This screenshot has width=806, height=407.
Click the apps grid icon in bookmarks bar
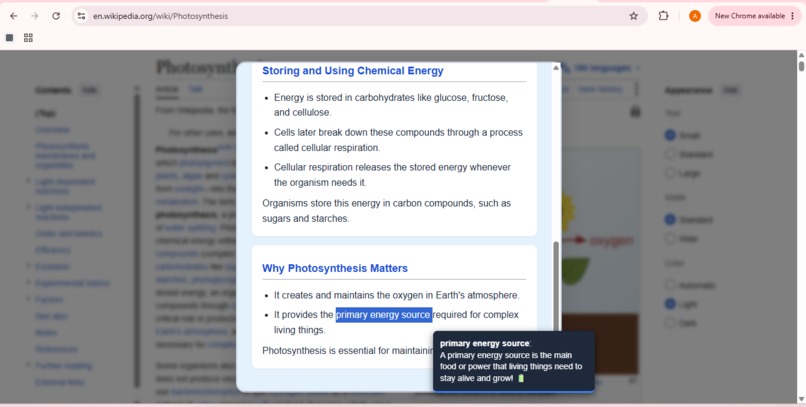coord(28,38)
